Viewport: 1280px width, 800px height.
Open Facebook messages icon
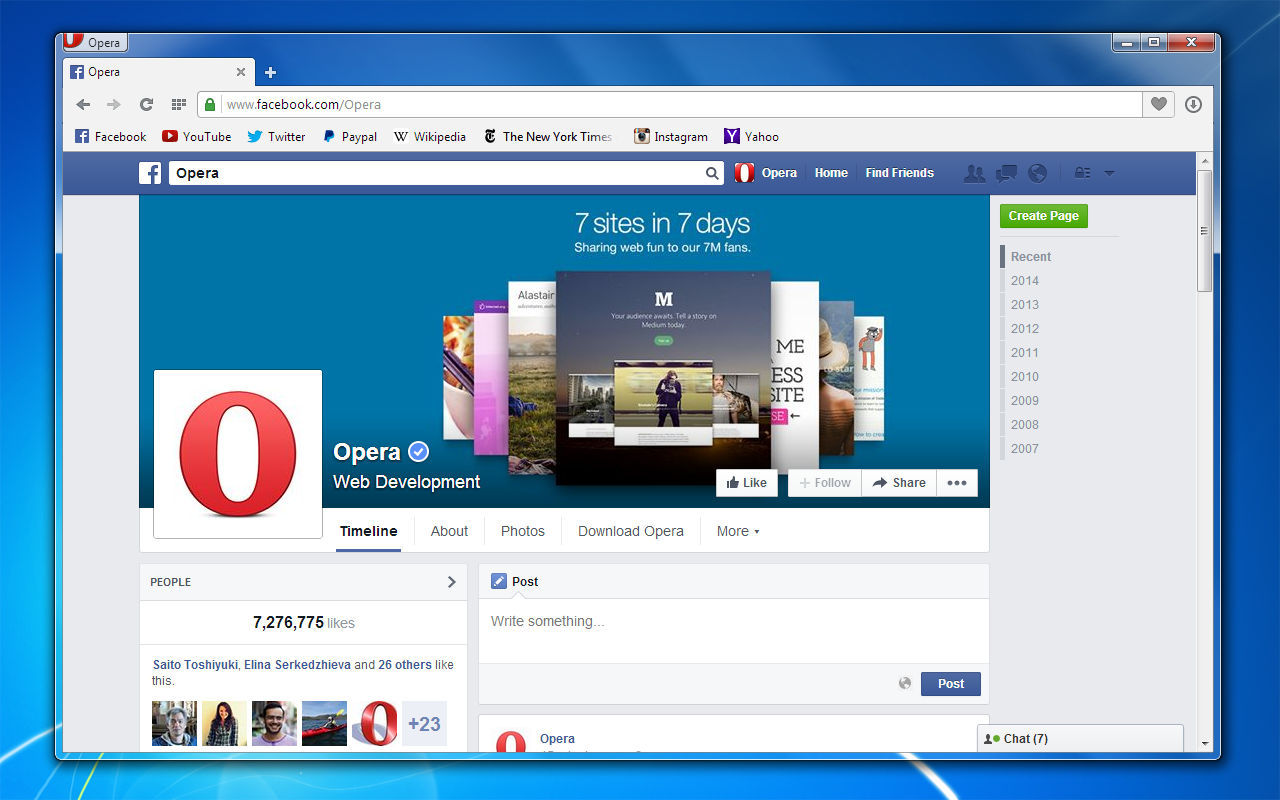pos(1006,173)
